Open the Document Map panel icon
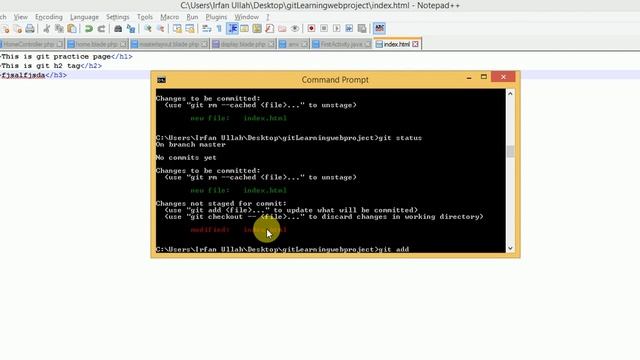Image resolution: width=640 pixels, height=360 pixels. coord(257,29)
